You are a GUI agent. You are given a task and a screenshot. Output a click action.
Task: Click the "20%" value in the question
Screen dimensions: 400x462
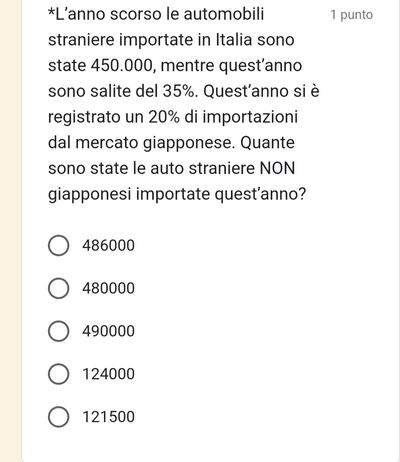click(164, 117)
